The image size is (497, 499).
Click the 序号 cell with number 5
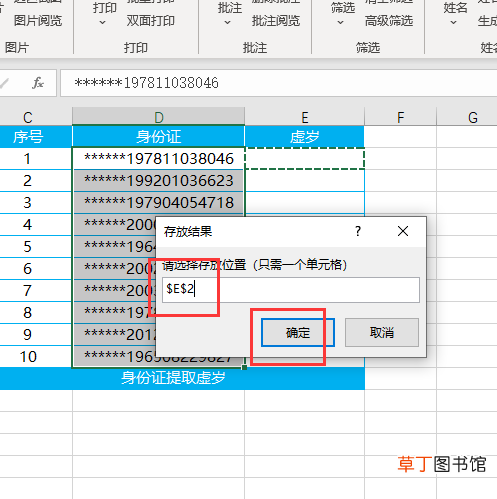(36, 247)
